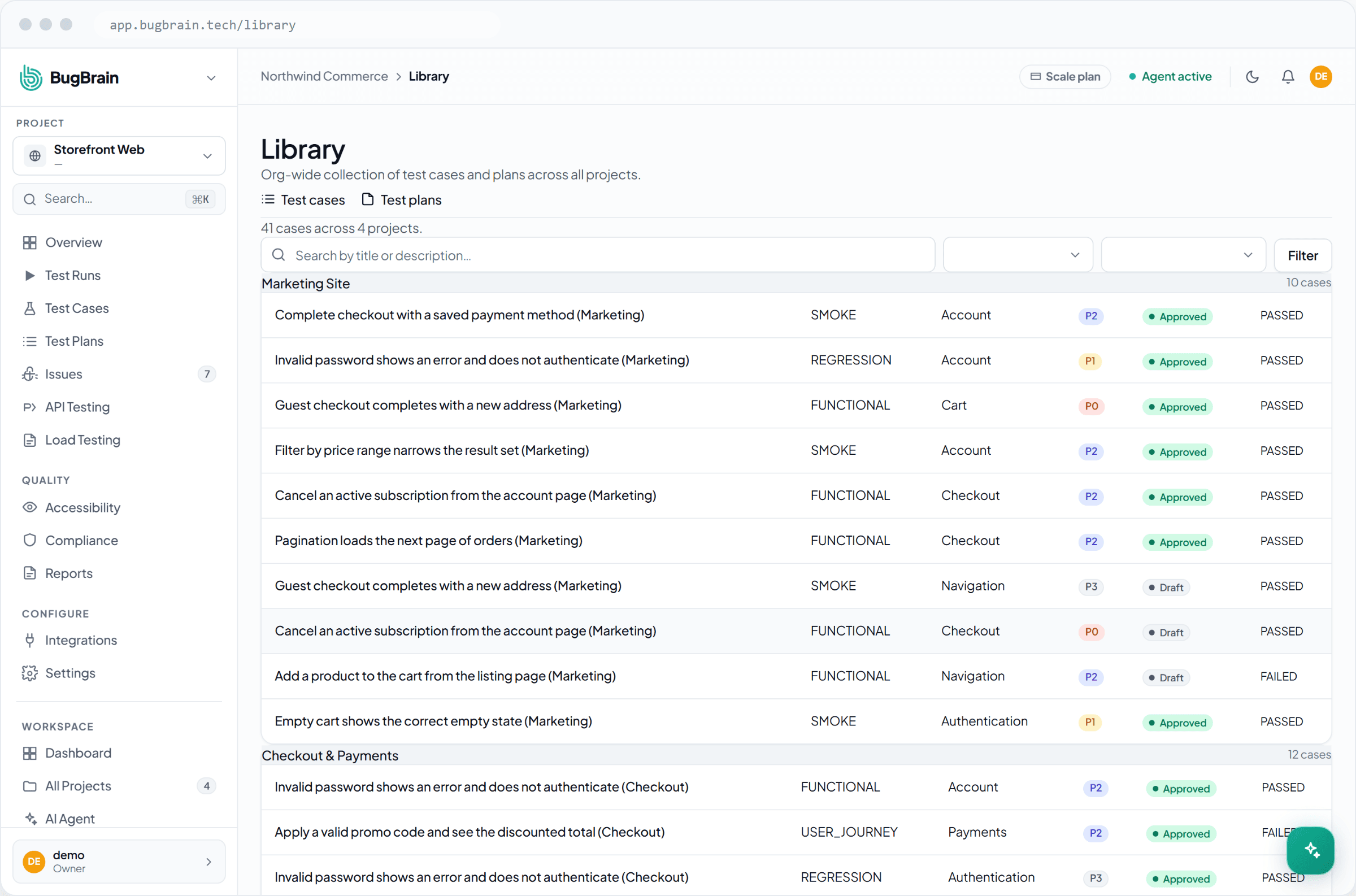
Task: Click Reports file icon
Action: 30,573
